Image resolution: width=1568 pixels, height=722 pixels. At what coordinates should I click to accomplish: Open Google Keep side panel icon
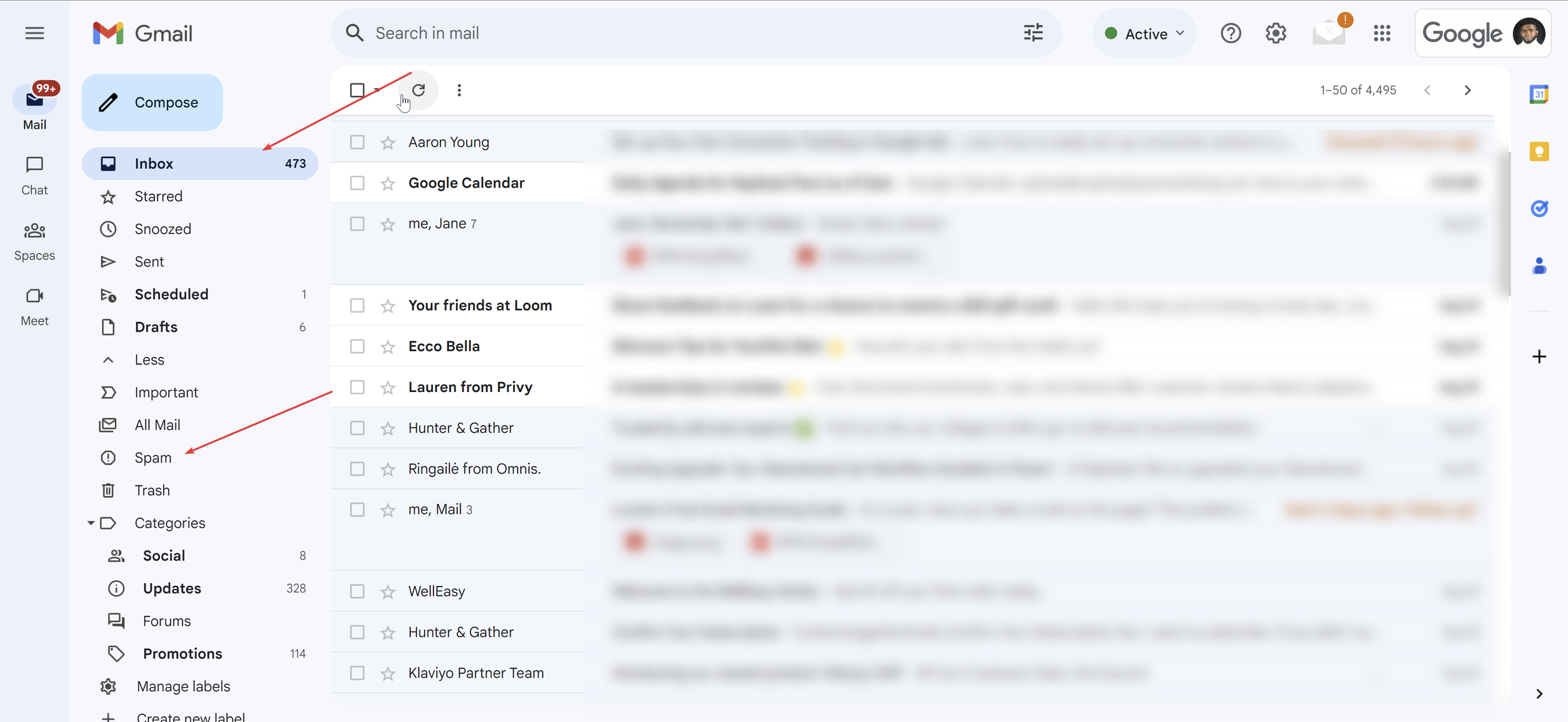1539,152
